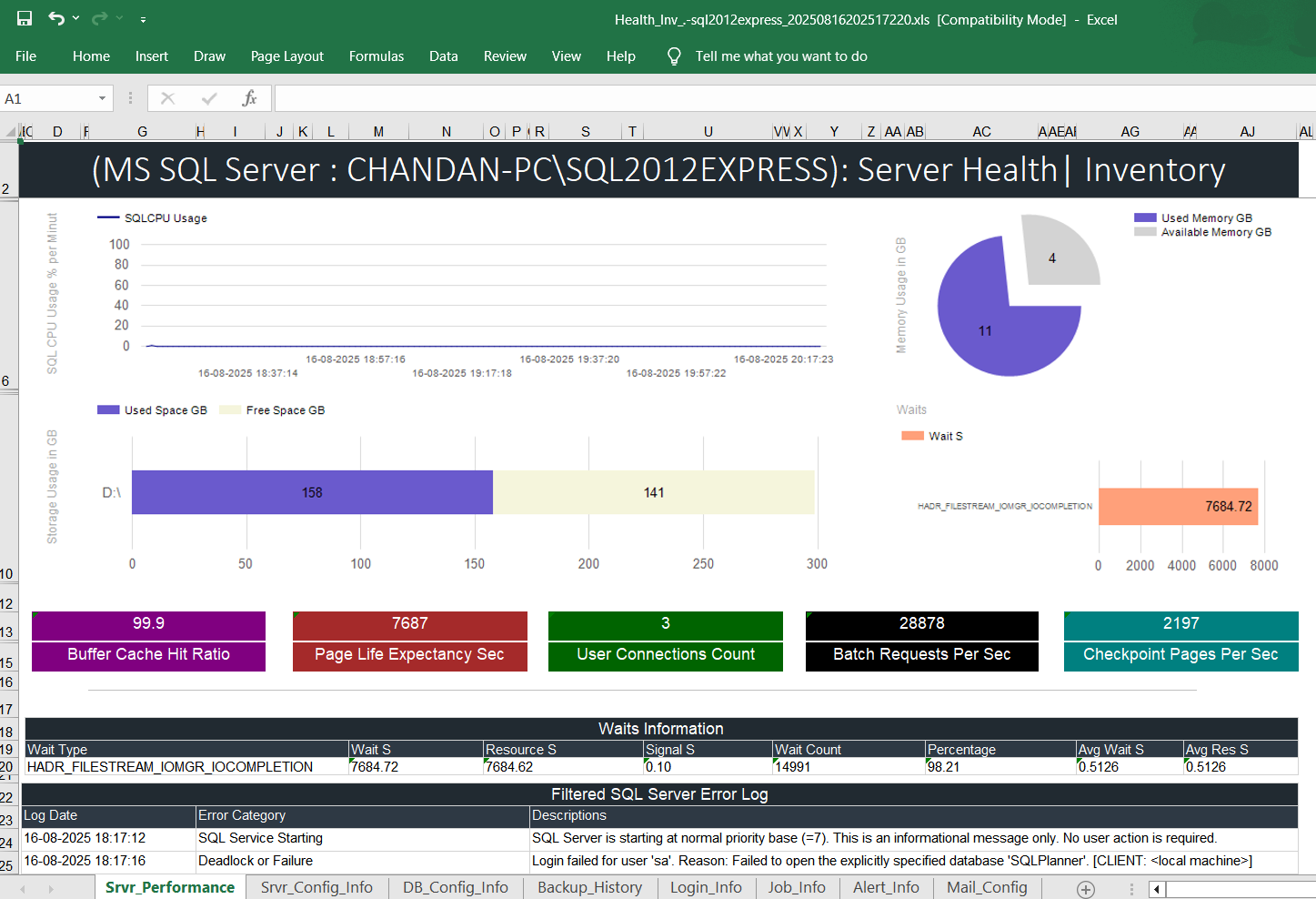Open the Mail_Config sheet
The width and height of the screenshot is (1316, 899).
[x=987, y=887]
